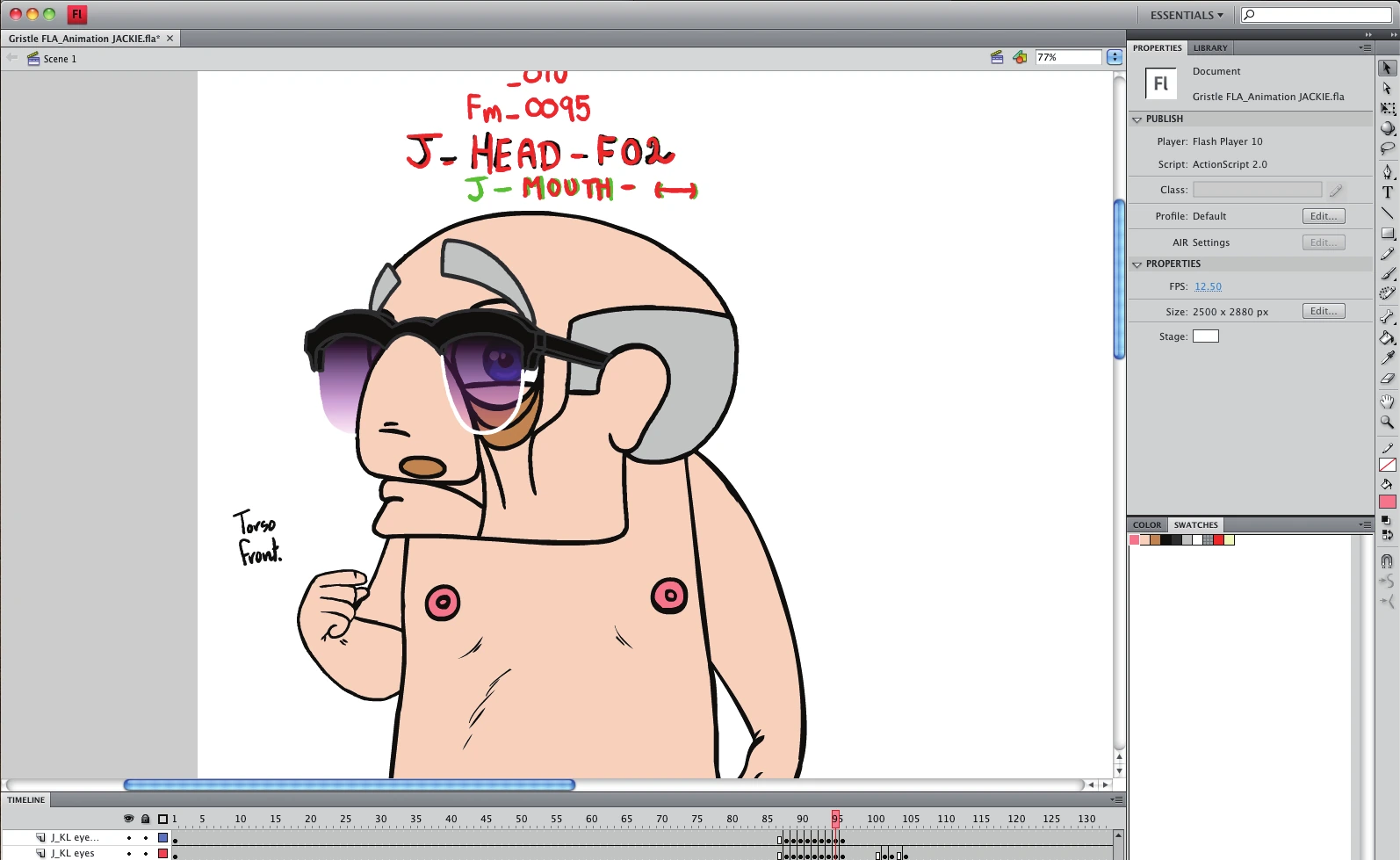This screenshot has height=860, width=1400.
Task: Toggle lock dot of J_KL eyes layer
Action: tap(146, 853)
